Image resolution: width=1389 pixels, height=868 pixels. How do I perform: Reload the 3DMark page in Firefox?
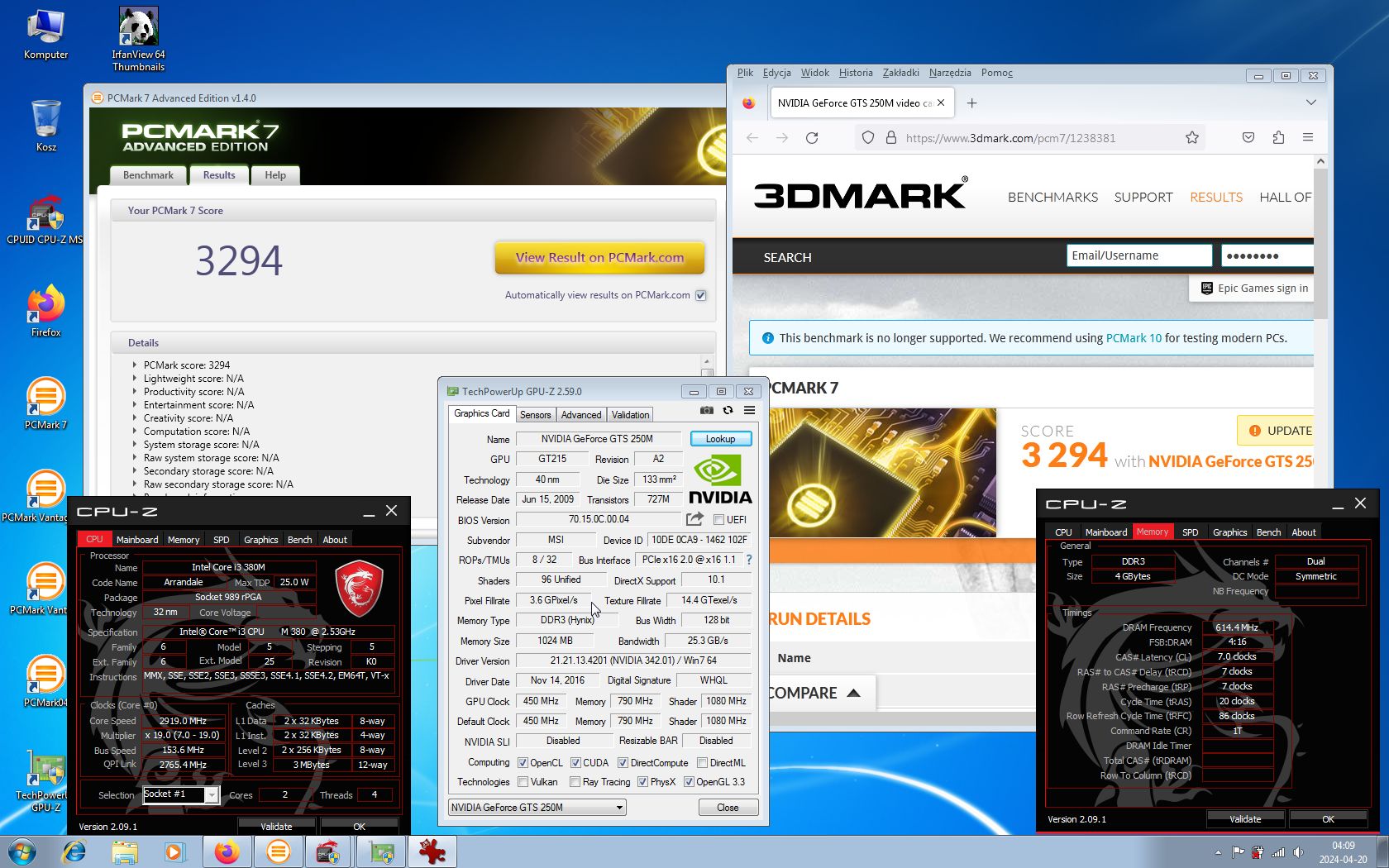(812, 138)
